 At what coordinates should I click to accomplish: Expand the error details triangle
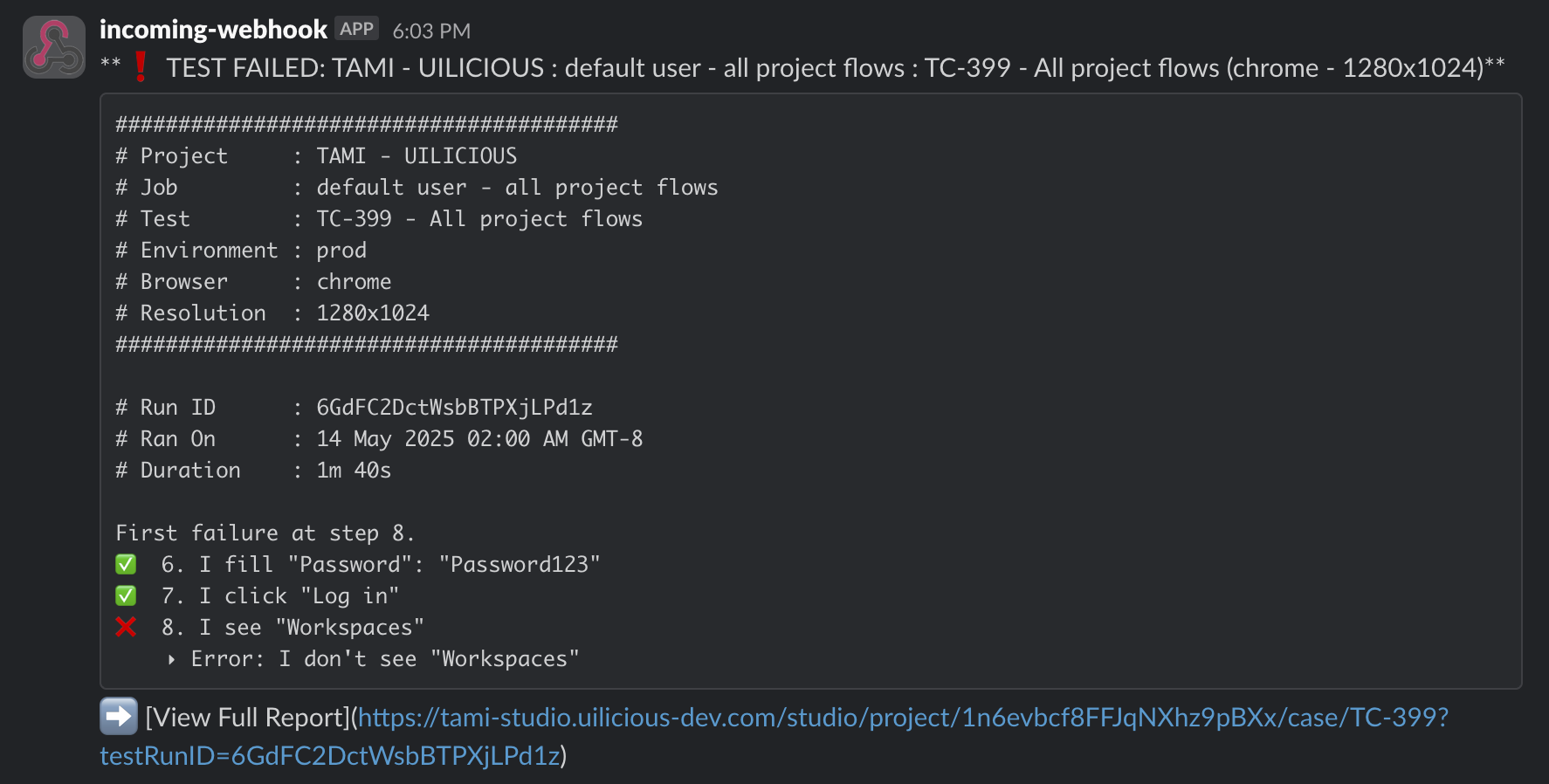[x=172, y=659]
